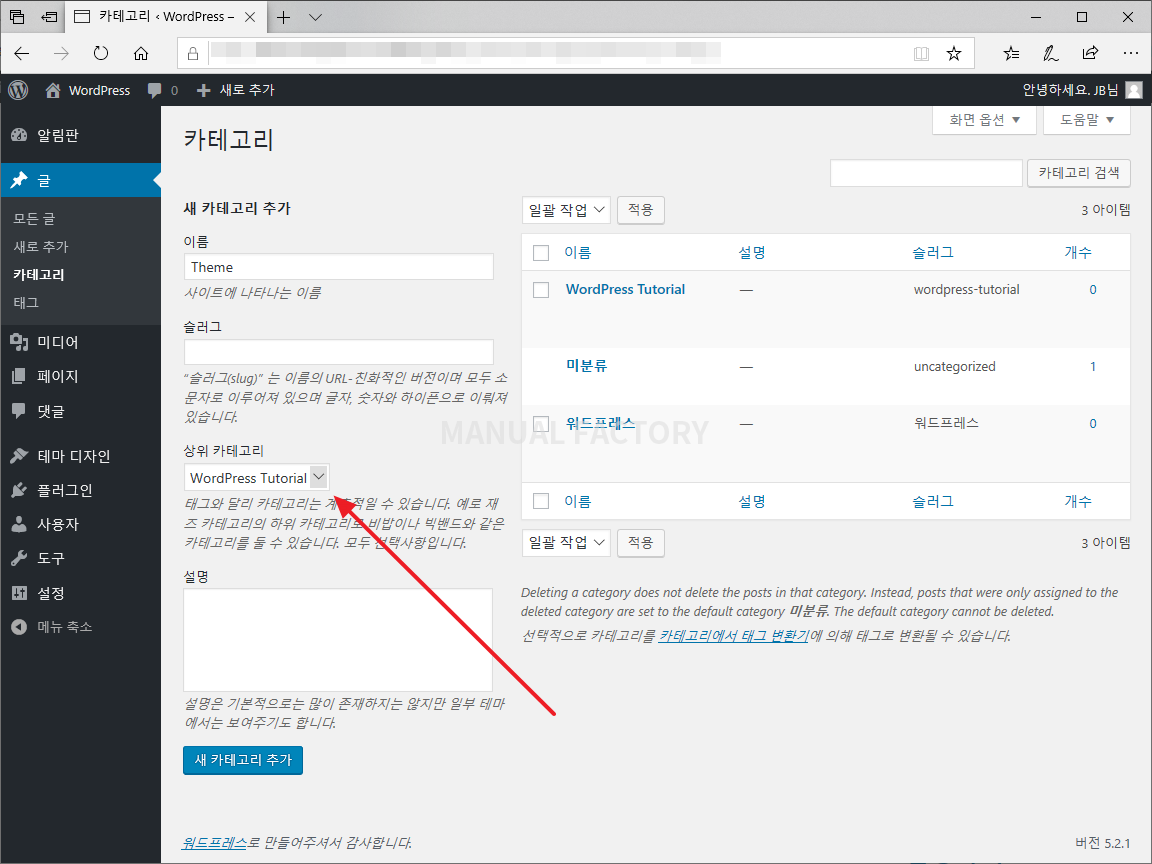Open the bottom 일괄 작업 dropdown

tap(566, 543)
